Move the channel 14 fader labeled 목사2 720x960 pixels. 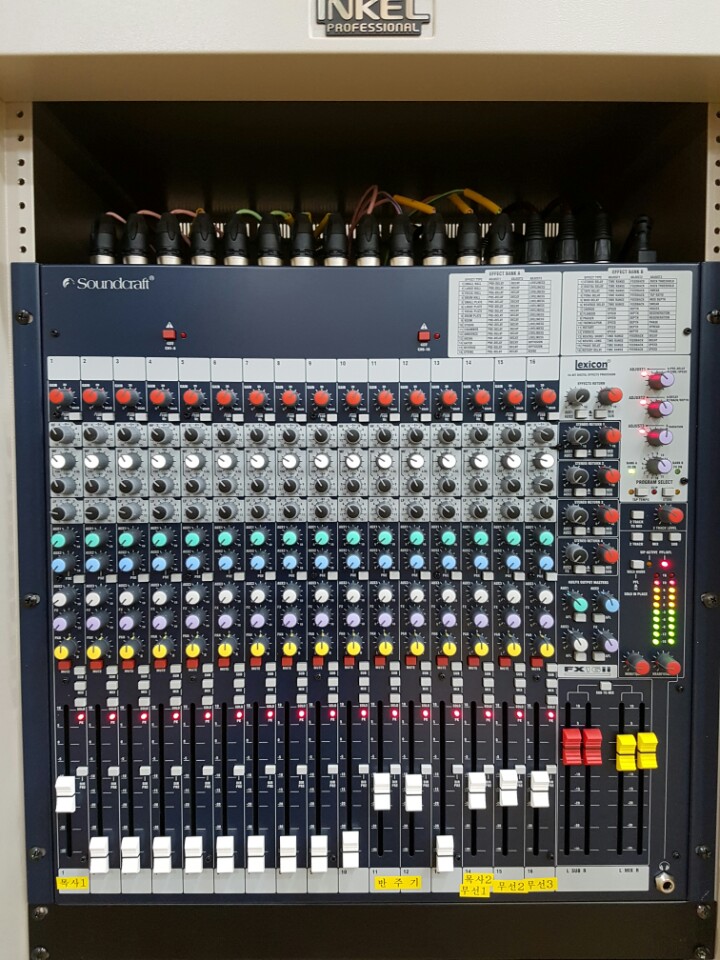pos(477,790)
